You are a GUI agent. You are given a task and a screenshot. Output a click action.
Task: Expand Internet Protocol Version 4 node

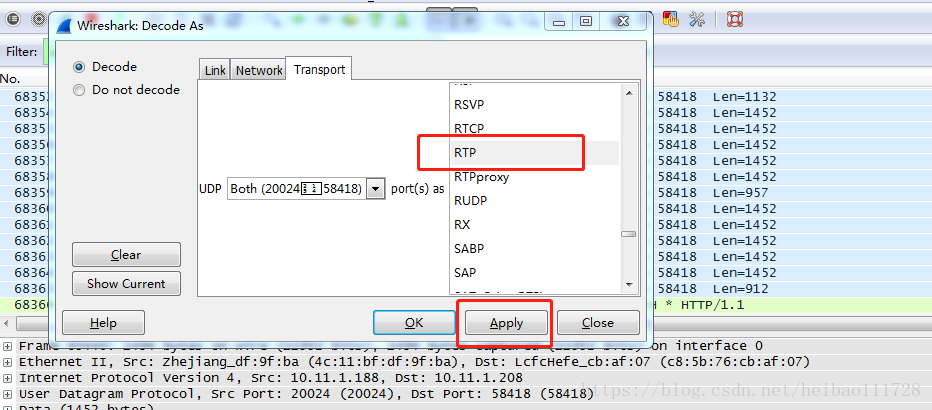point(8,378)
